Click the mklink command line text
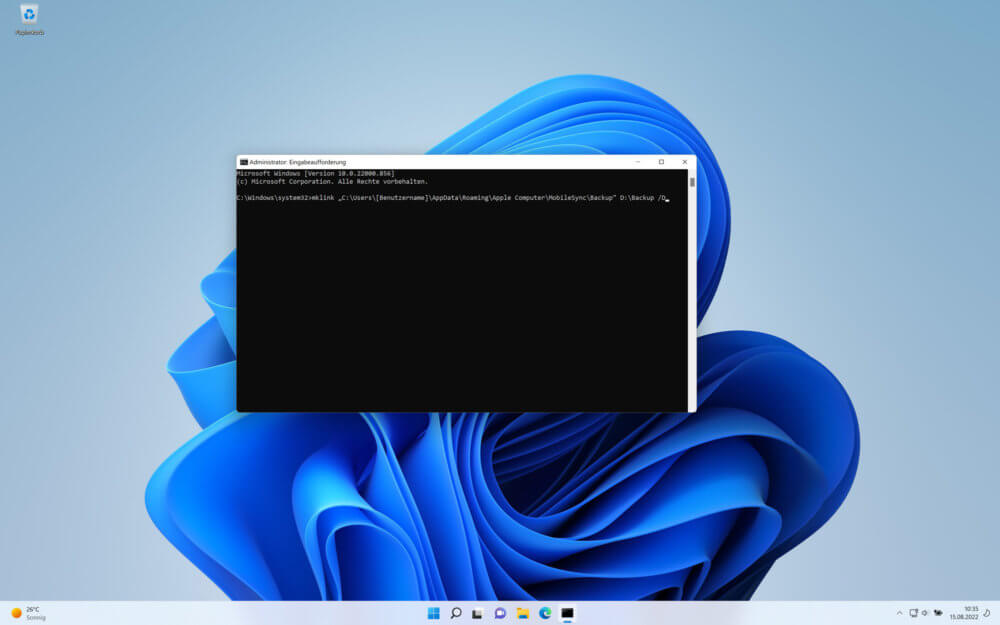Screen dimensions: 1000x625 (452, 198)
